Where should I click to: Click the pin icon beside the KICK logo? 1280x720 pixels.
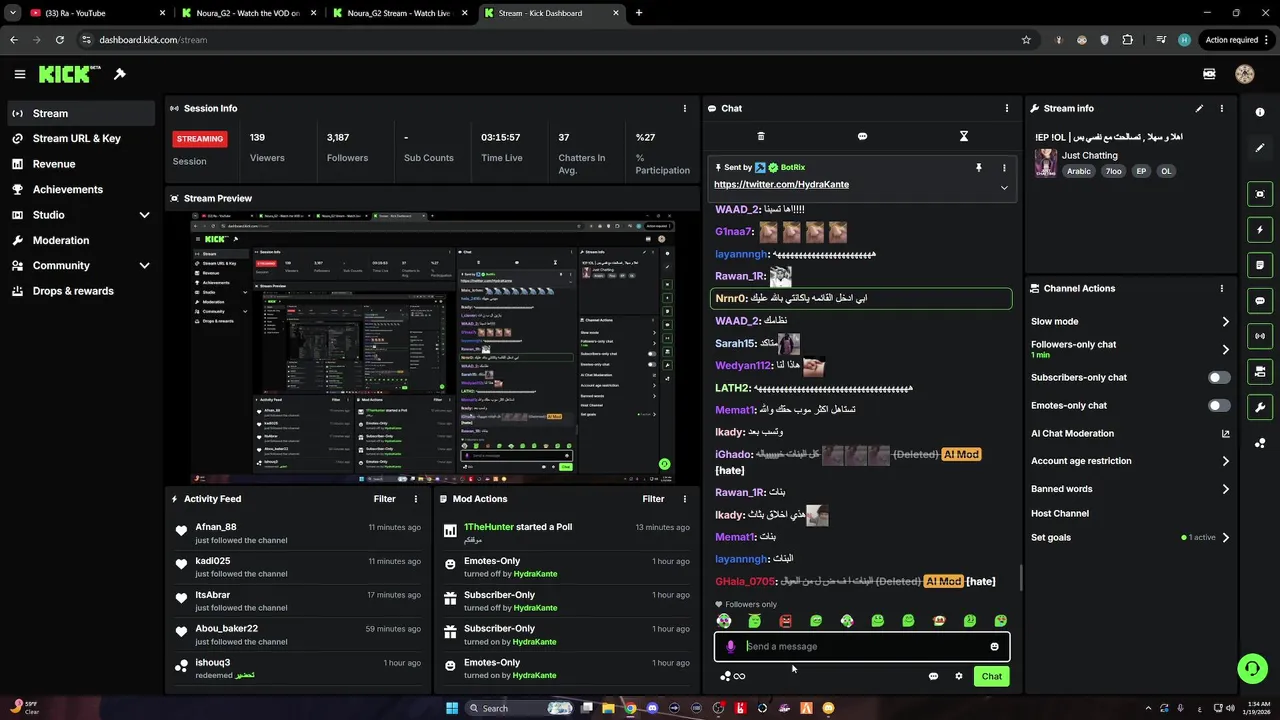(120, 74)
